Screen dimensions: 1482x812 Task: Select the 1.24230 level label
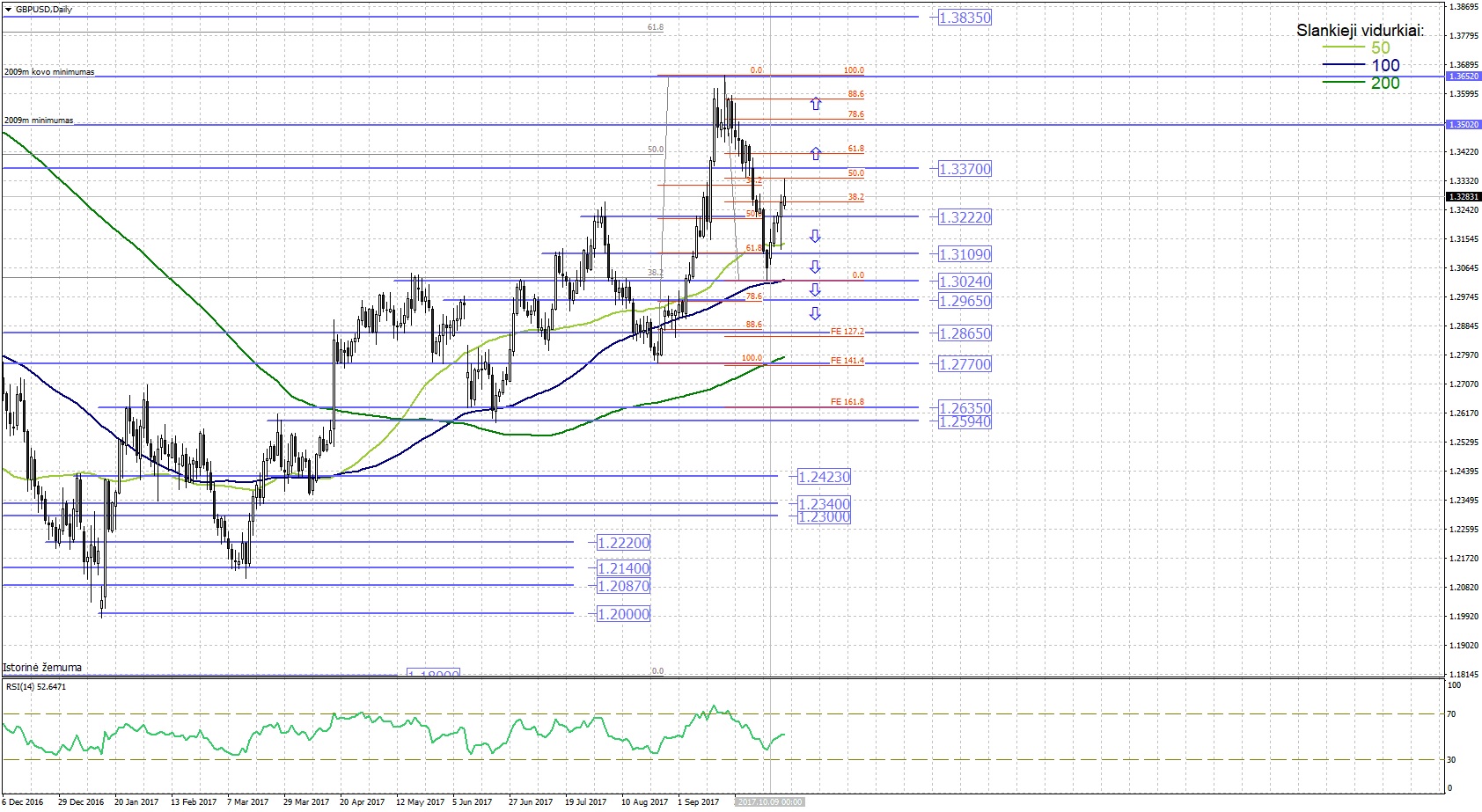pyautogui.click(x=824, y=476)
